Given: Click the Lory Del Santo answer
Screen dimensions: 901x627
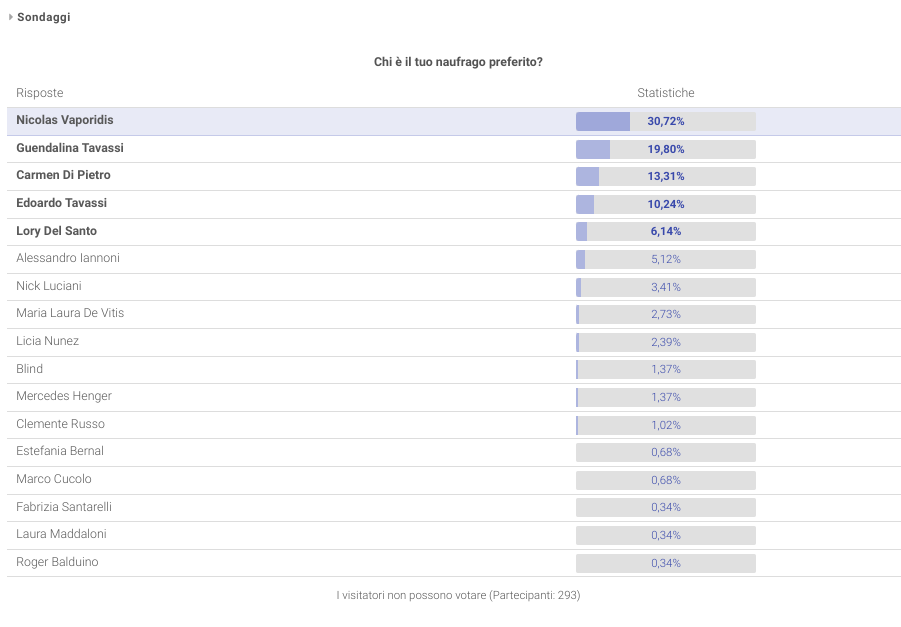Looking at the screenshot, I should tap(56, 231).
